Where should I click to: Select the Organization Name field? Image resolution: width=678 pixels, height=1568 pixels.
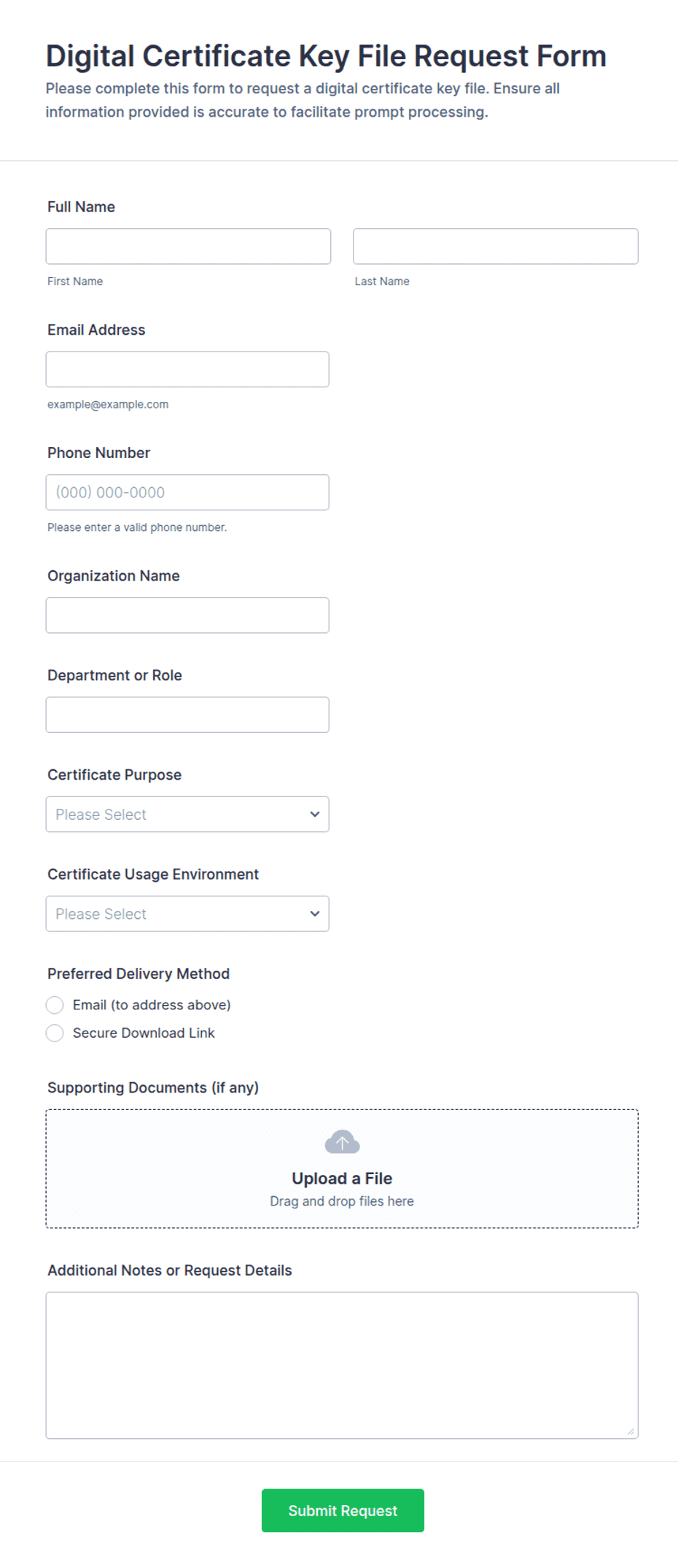[187, 616]
